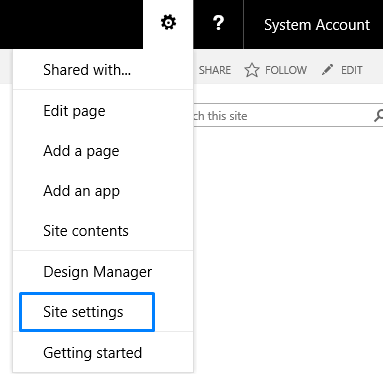This screenshot has height=374, width=383.
Task: Click the blank page area below the search box
Action: pos(288,250)
